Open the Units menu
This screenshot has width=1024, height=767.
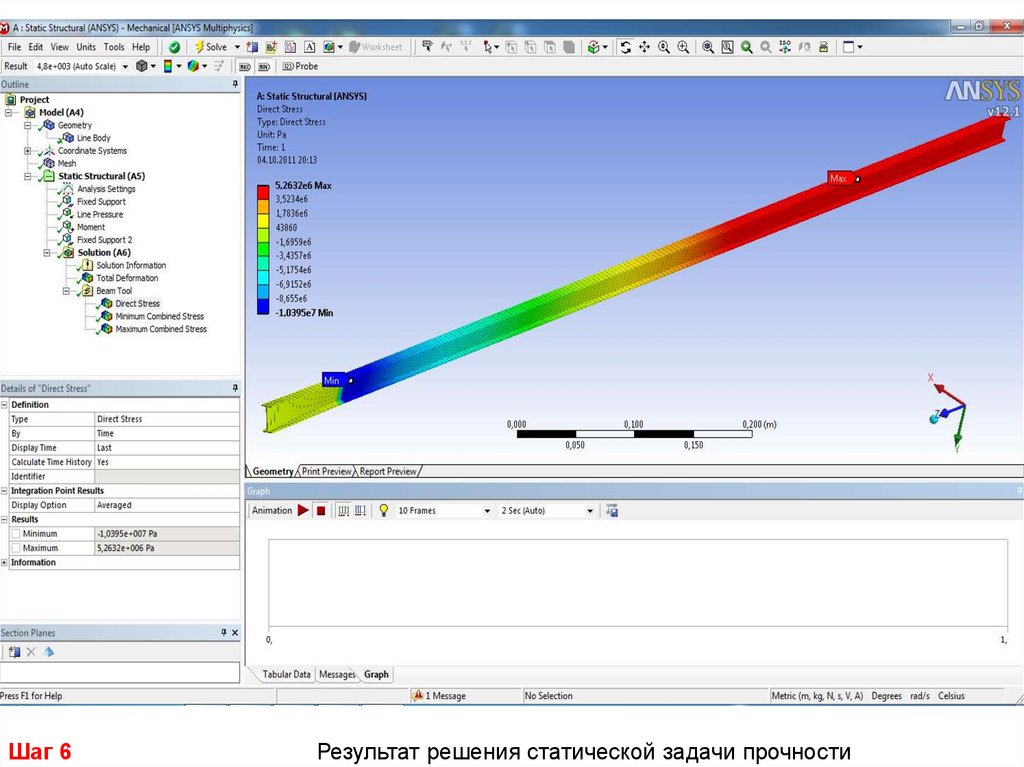click(x=86, y=47)
